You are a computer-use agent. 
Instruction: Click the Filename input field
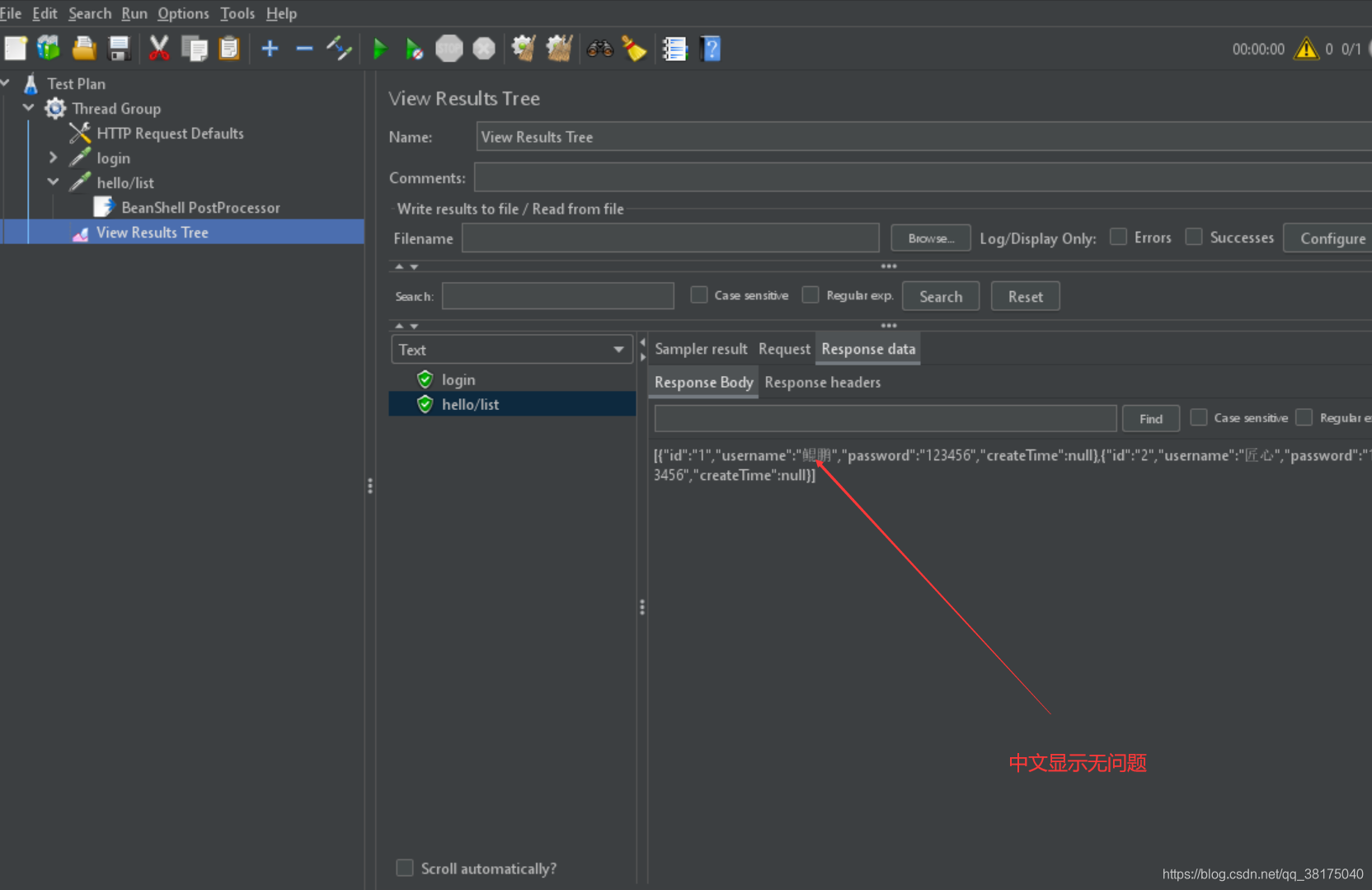670,238
